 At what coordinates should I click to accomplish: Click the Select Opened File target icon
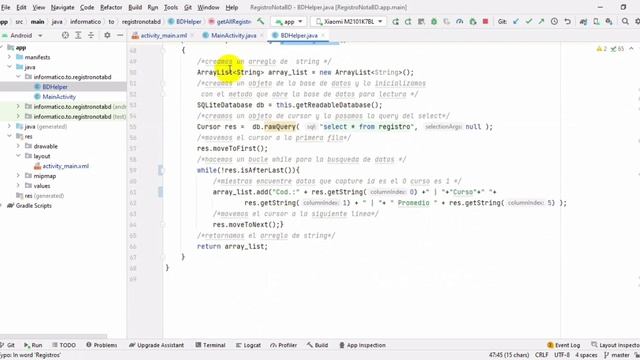65,36
